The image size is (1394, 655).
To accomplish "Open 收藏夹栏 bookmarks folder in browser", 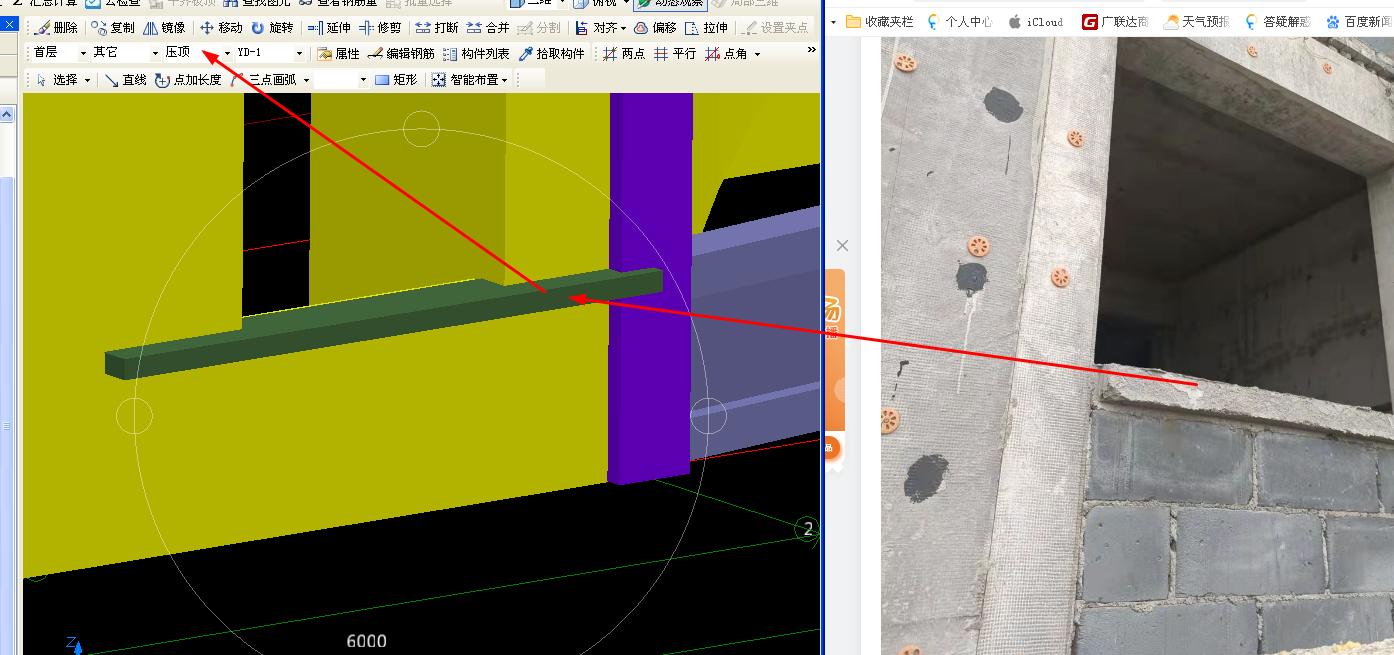I will pos(879,21).
